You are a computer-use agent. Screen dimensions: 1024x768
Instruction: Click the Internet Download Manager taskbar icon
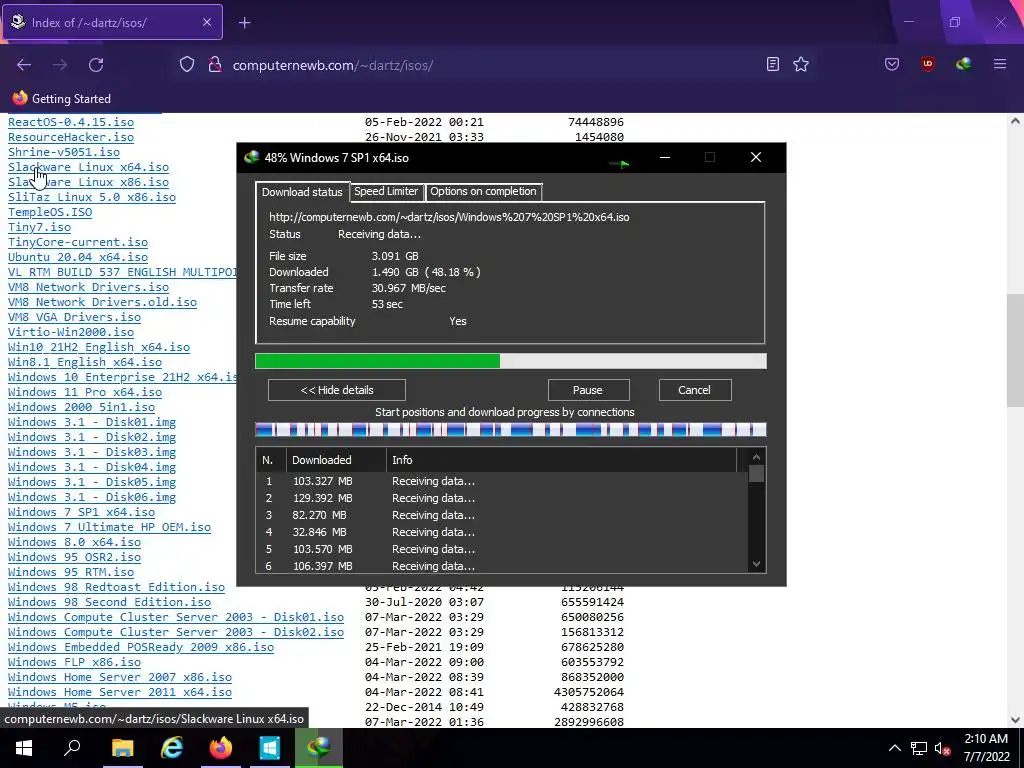[319, 748]
